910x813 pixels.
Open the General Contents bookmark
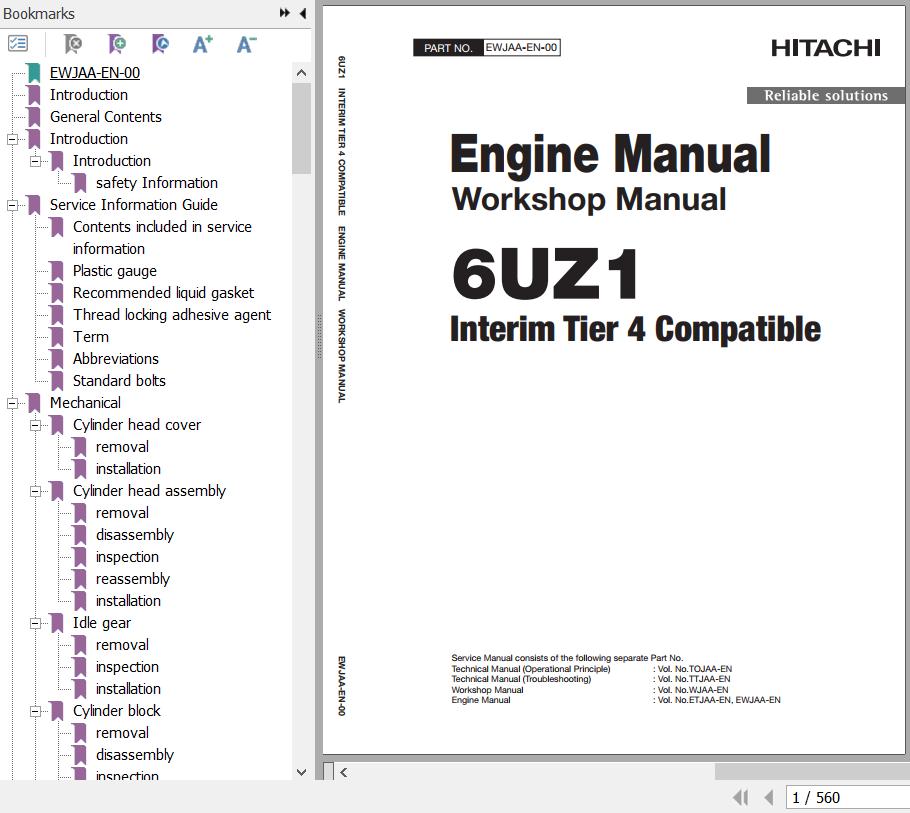tap(106, 117)
